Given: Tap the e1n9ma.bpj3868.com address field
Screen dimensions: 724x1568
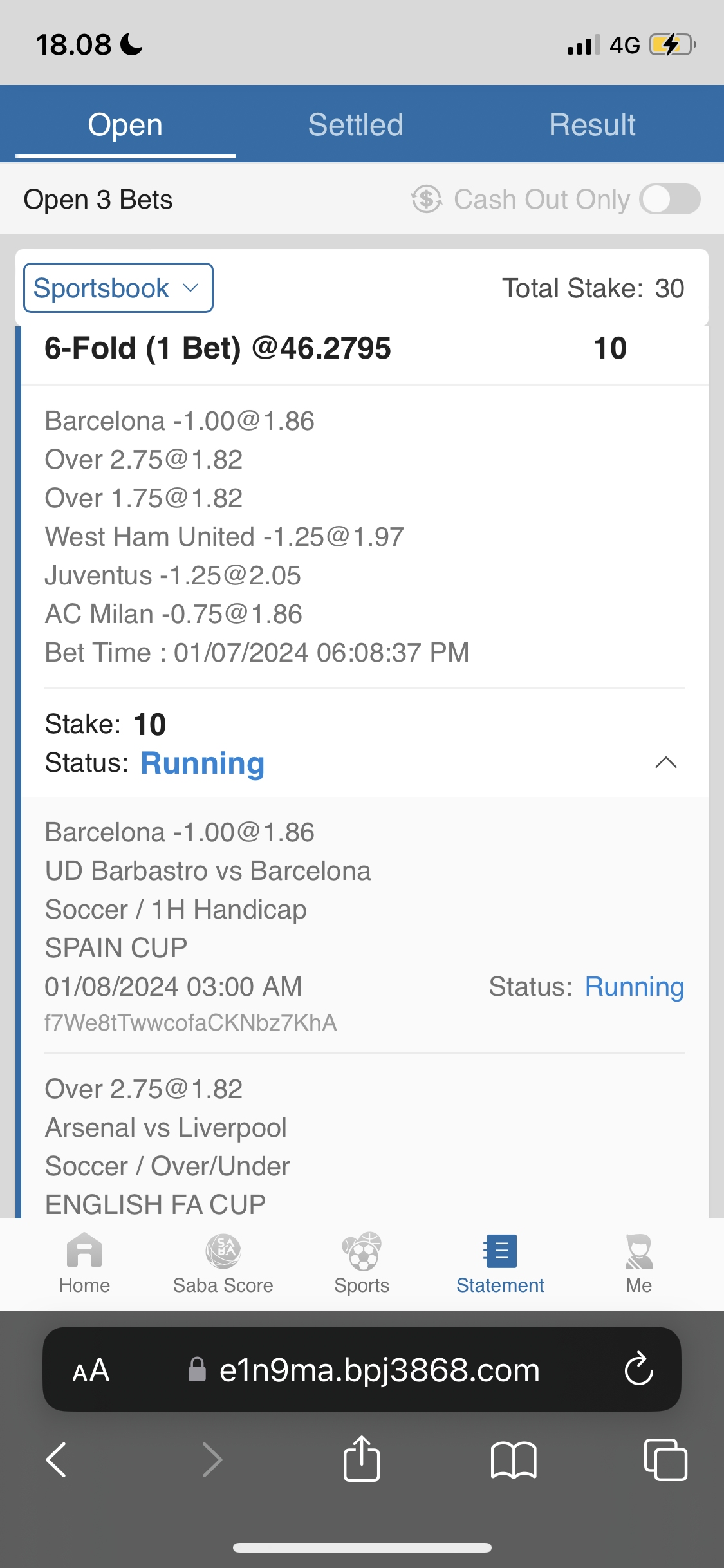Looking at the screenshot, I should 378,1369.
